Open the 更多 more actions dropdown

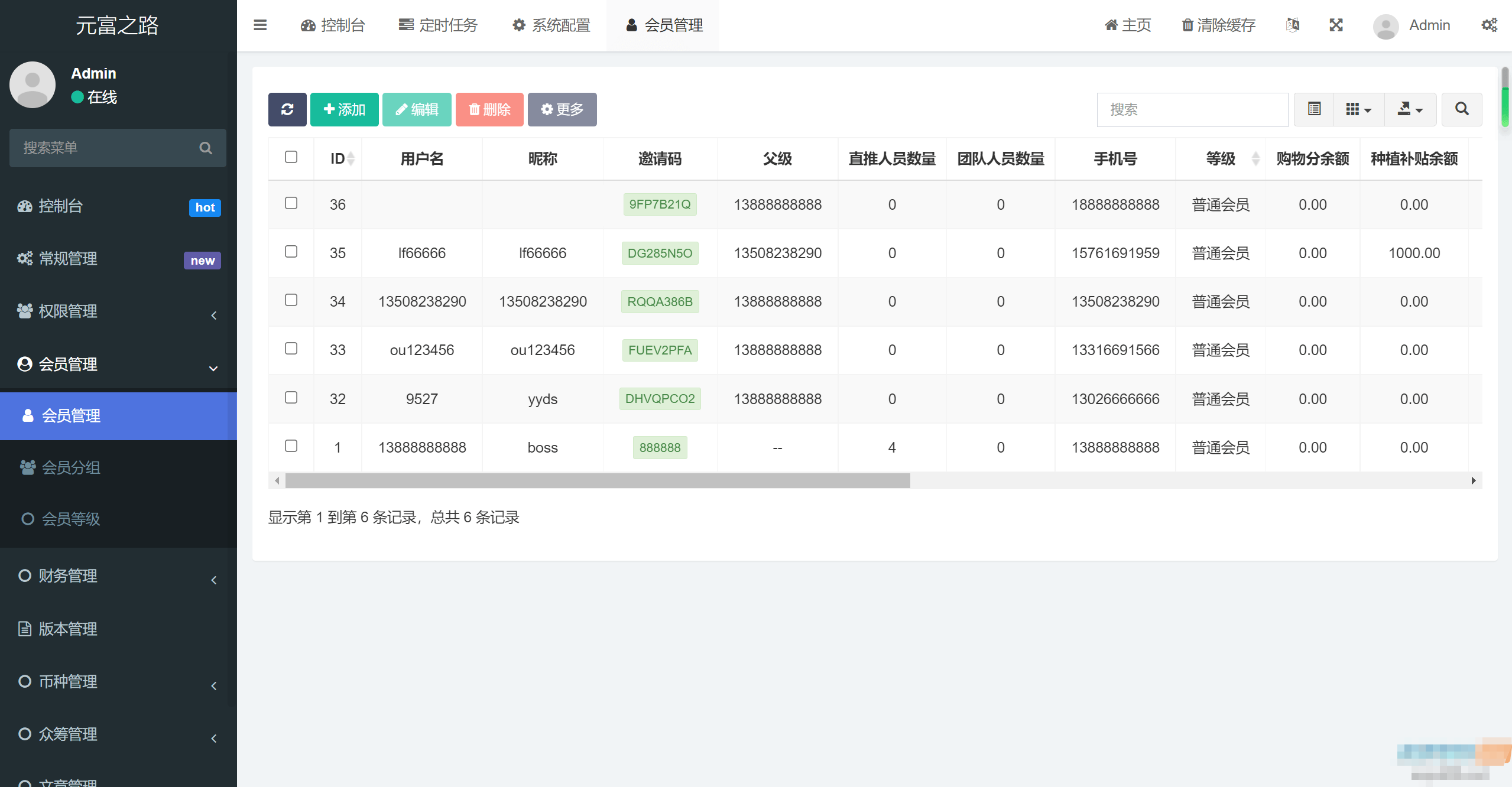pos(562,109)
